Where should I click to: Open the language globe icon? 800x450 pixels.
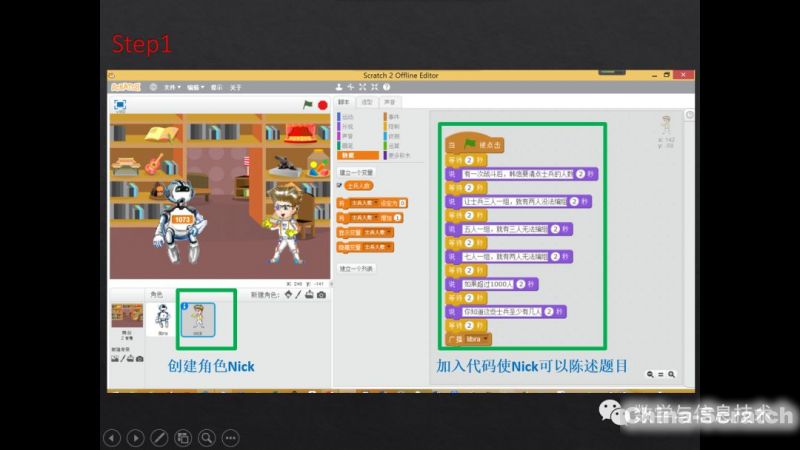coord(153,88)
